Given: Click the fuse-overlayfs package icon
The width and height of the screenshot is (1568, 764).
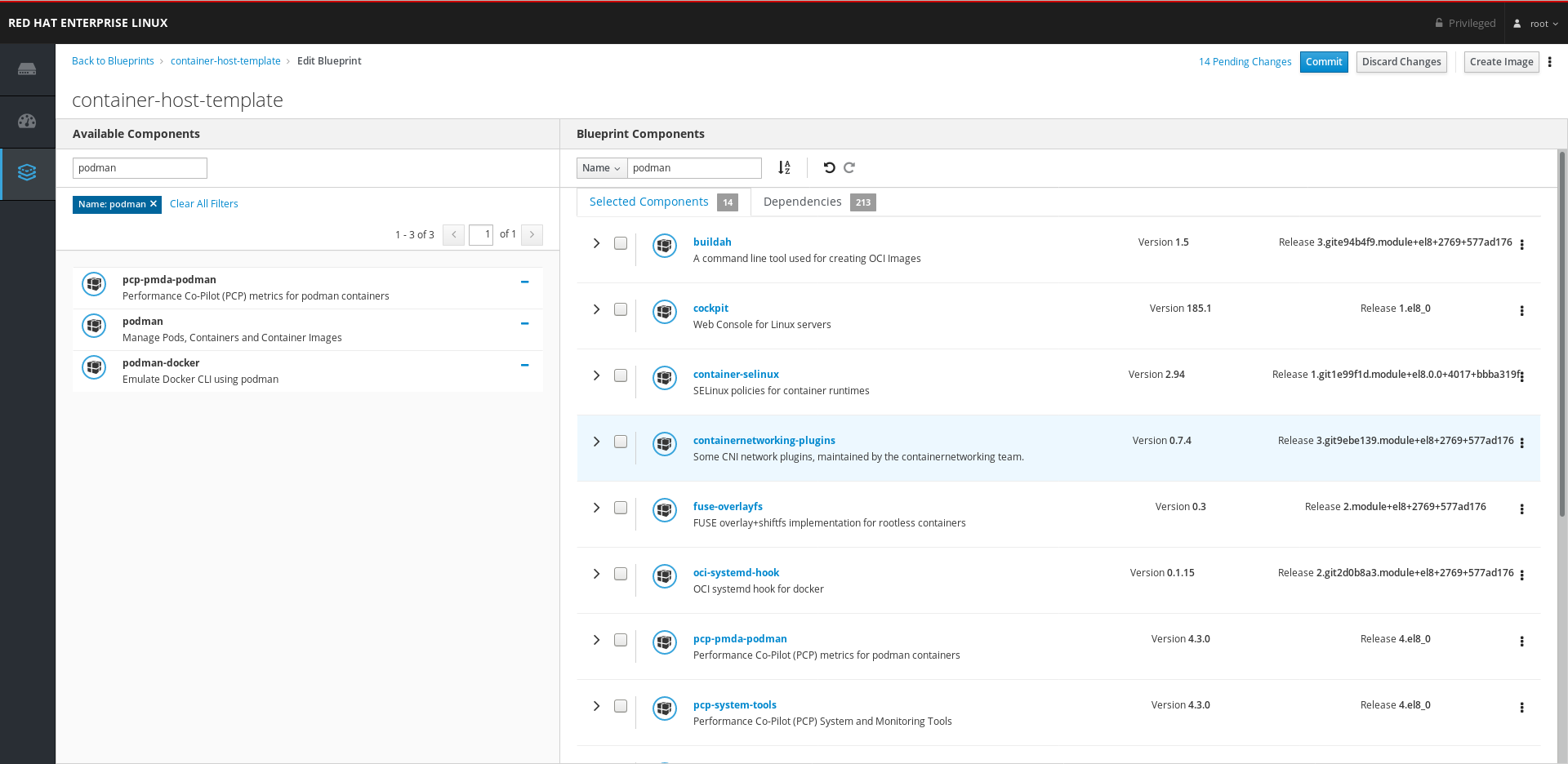Looking at the screenshot, I should [x=665, y=510].
